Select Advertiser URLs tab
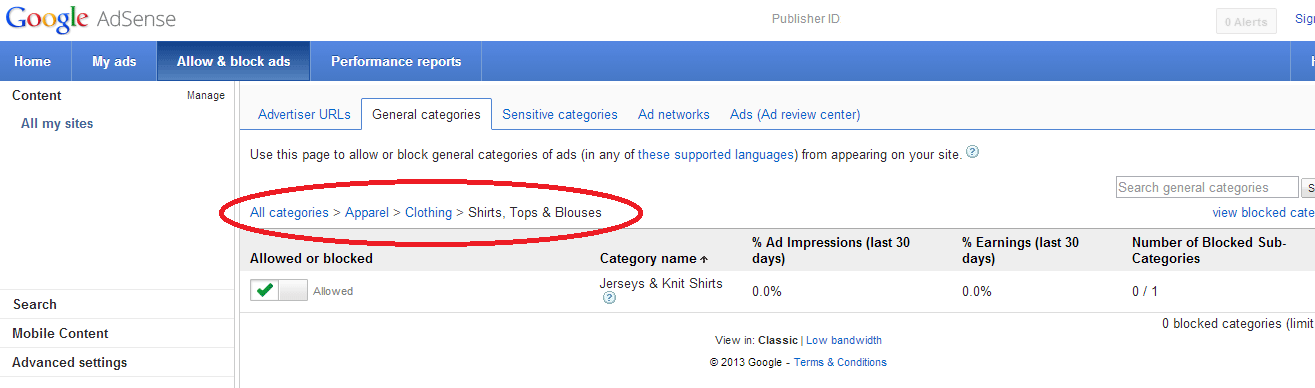The height and width of the screenshot is (388, 1315). click(304, 115)
